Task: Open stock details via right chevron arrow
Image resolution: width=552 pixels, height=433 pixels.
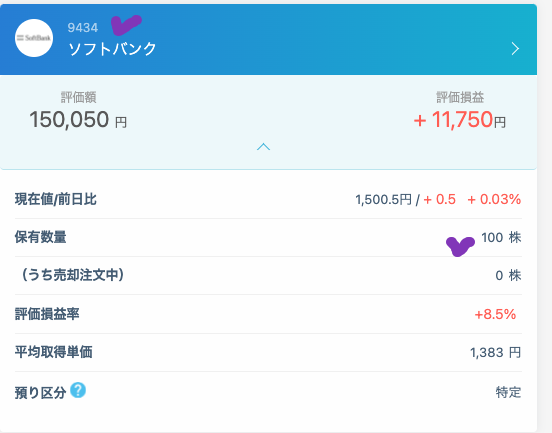Action: click(x=515, y=49)
